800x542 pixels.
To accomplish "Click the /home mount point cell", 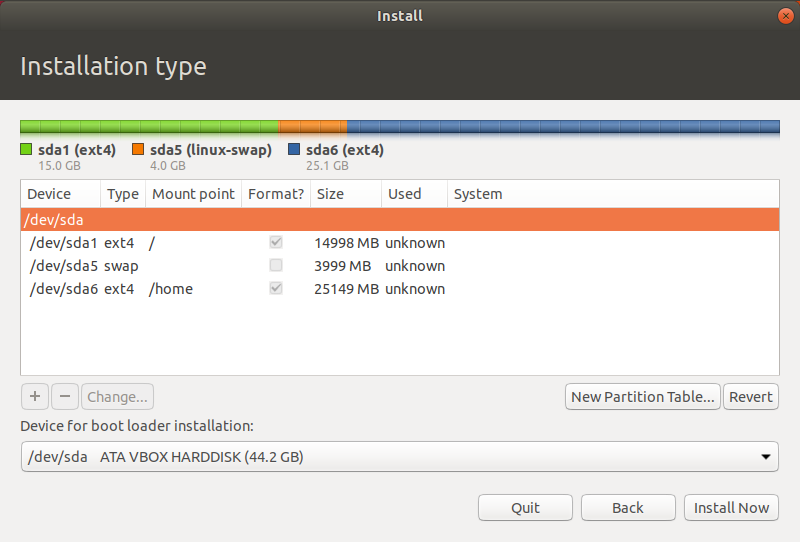I will [171, 289].
